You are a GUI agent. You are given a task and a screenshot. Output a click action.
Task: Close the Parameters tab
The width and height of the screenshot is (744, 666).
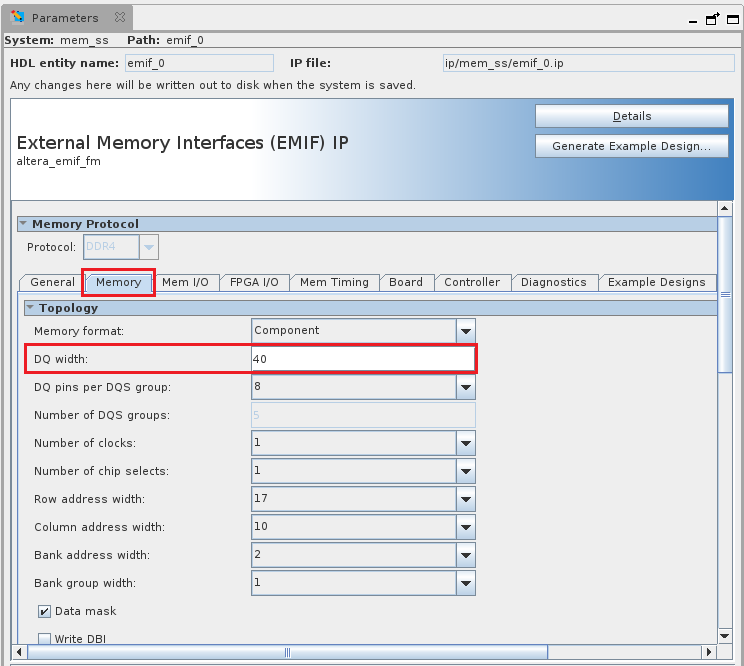tap(119, 18)
